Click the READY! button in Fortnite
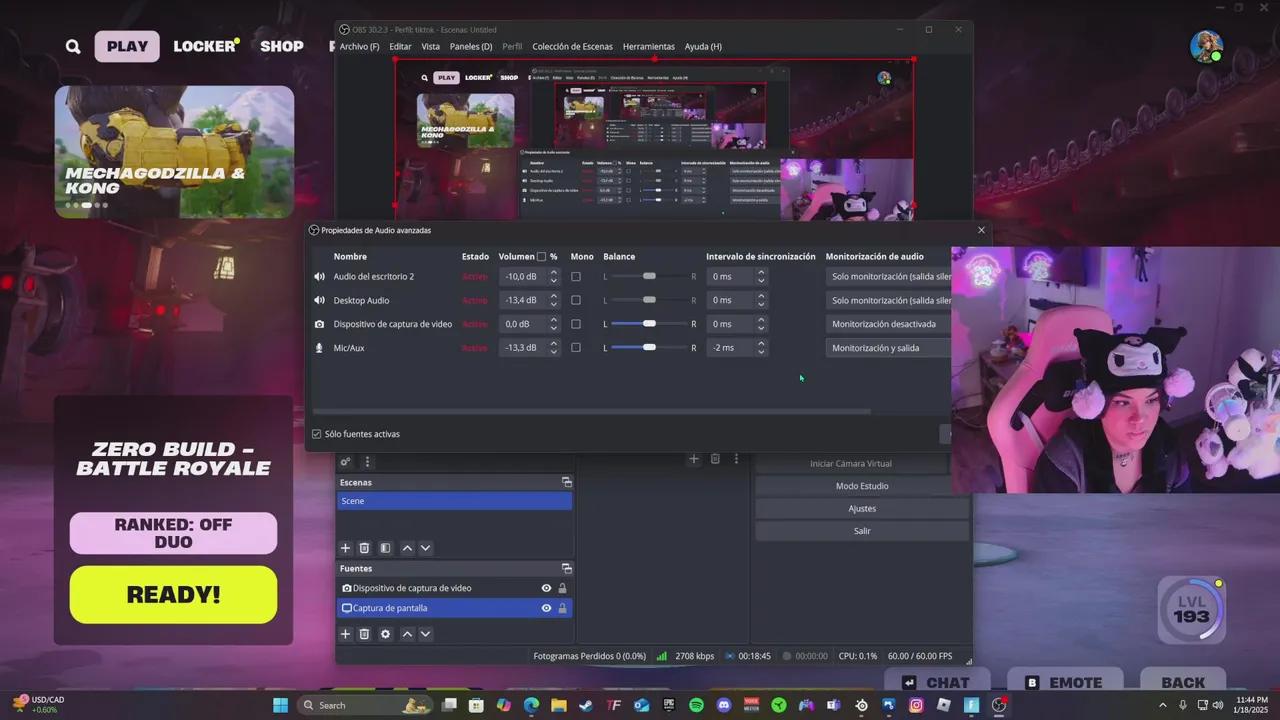The image size is (1280, 720). click(x=173, y=595)
